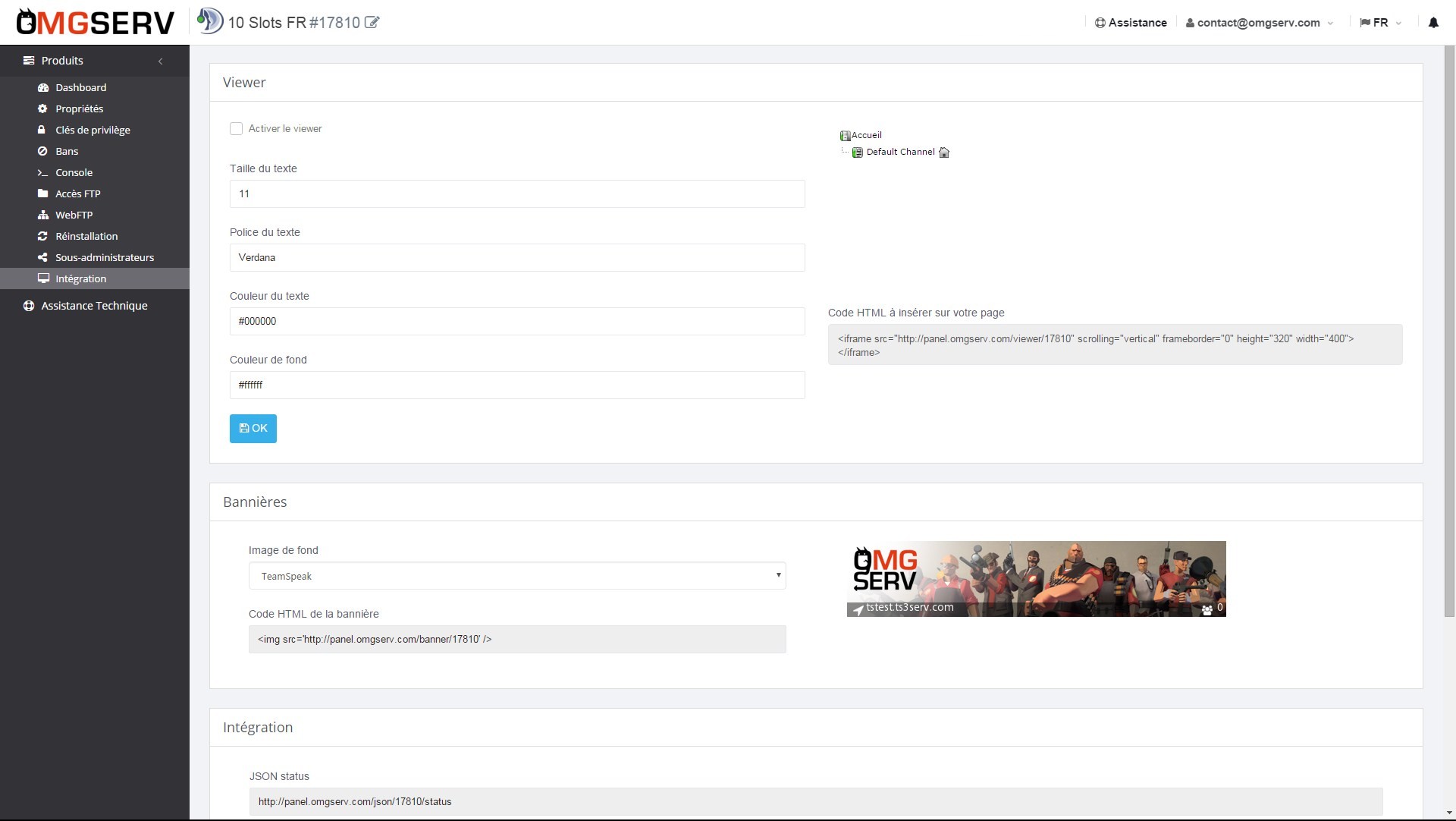1456x821 pixels.
Task: Click the Réinstallation refresh icon
Action: click(x=43, y=237)
